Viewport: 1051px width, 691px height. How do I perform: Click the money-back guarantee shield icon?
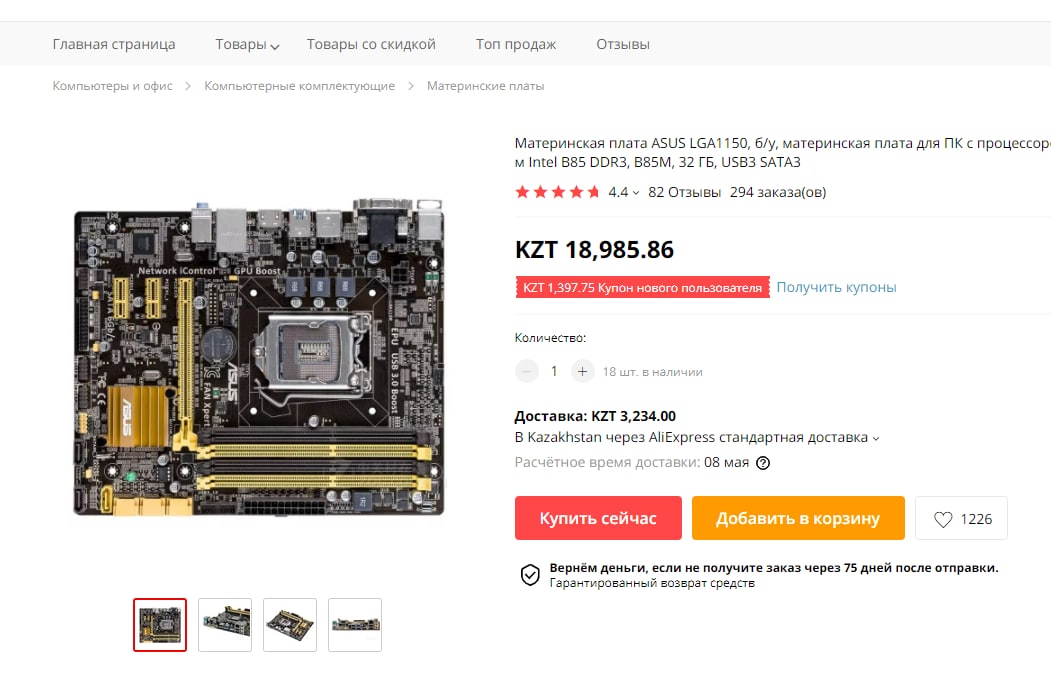pos(530,575)
